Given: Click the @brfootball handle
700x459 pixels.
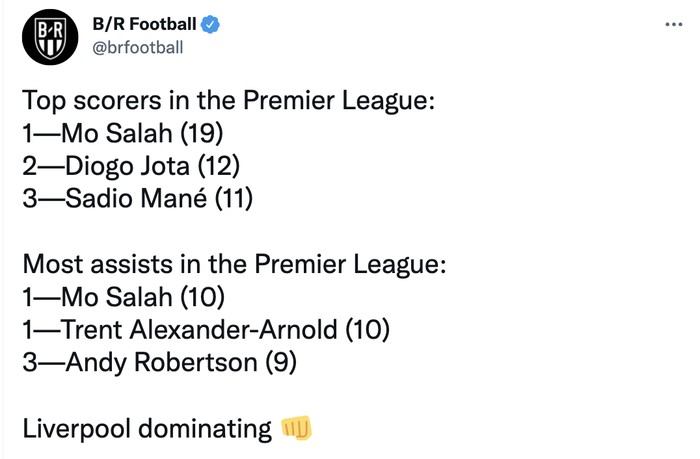Looking at the screenshot, I should pos(136,47).
